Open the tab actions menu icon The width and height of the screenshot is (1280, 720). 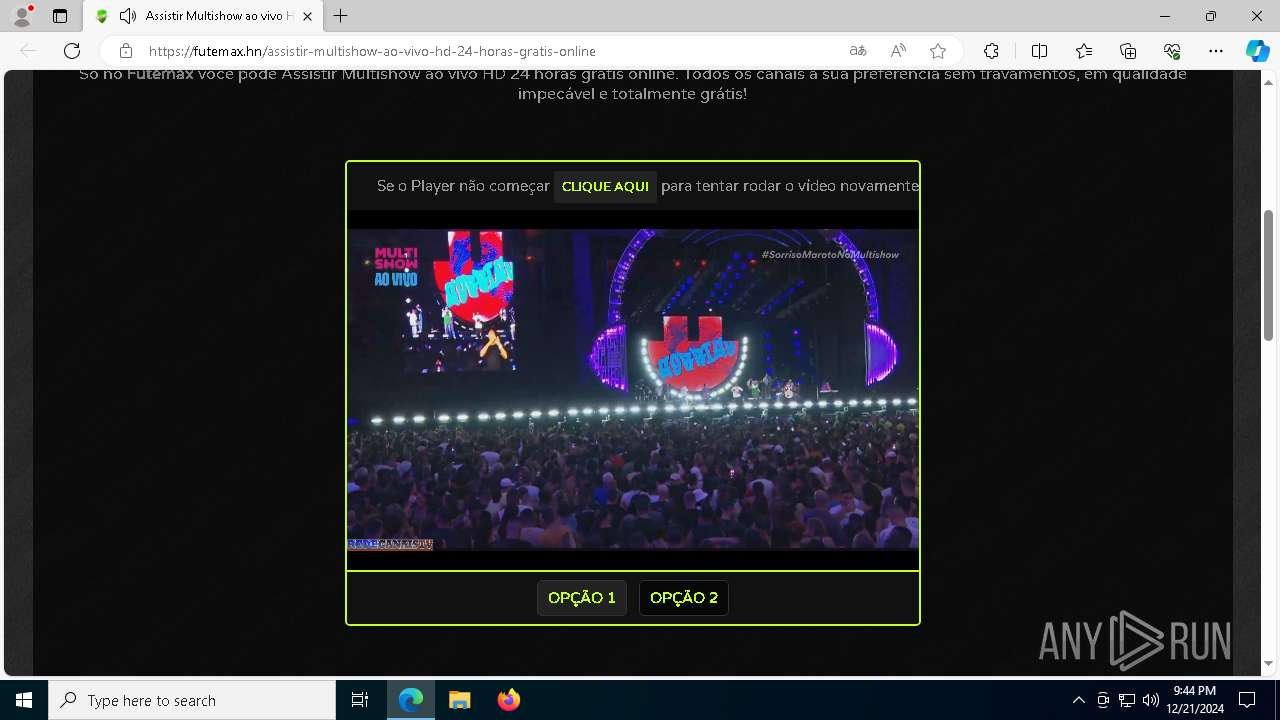pyautogui.click(x=60, y=16)
